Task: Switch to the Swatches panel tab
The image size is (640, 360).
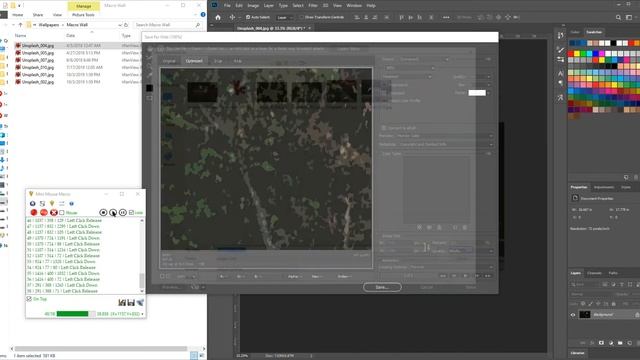Action: click(x=594, y=32)
